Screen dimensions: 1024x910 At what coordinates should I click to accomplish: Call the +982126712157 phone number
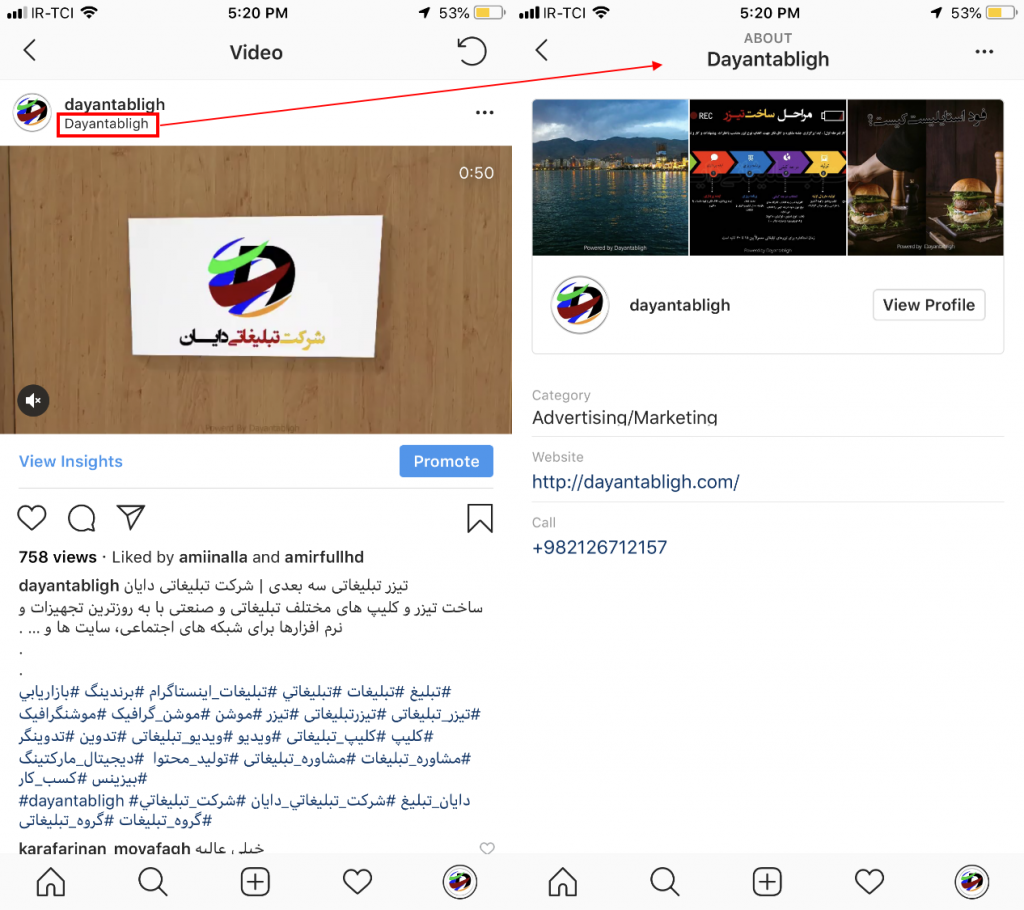coord(600,547)
